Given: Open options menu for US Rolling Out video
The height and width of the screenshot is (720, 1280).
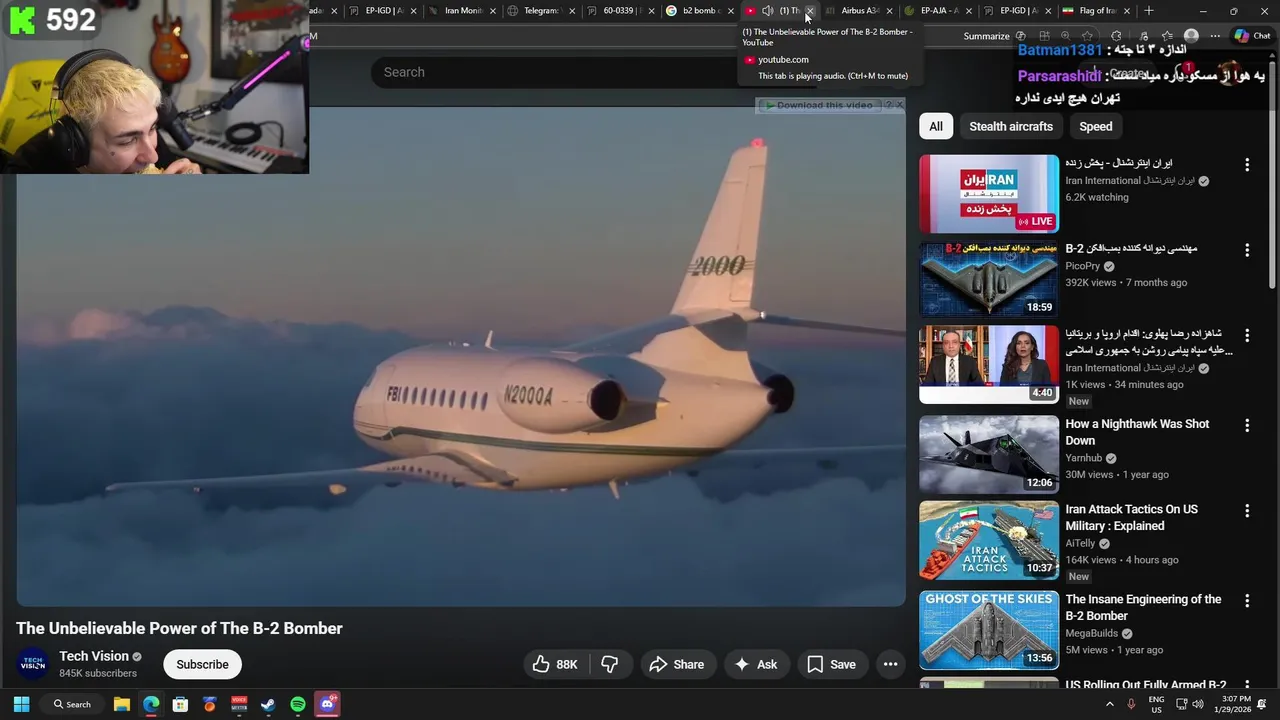Looking at the screenshot, I should (x=1246, y=686).
